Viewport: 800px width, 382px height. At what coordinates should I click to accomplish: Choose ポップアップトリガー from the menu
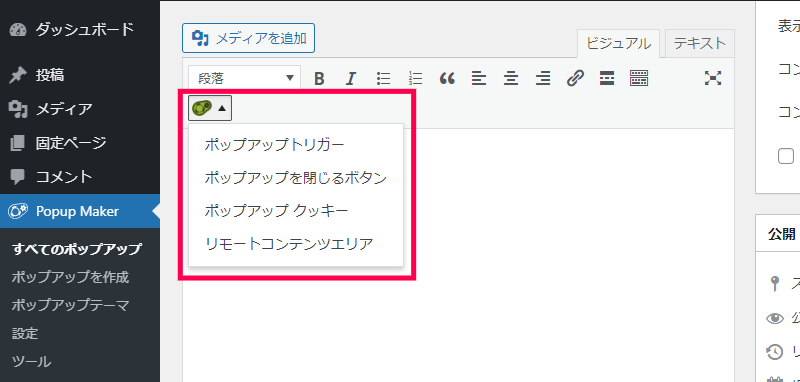pos(274,145)
